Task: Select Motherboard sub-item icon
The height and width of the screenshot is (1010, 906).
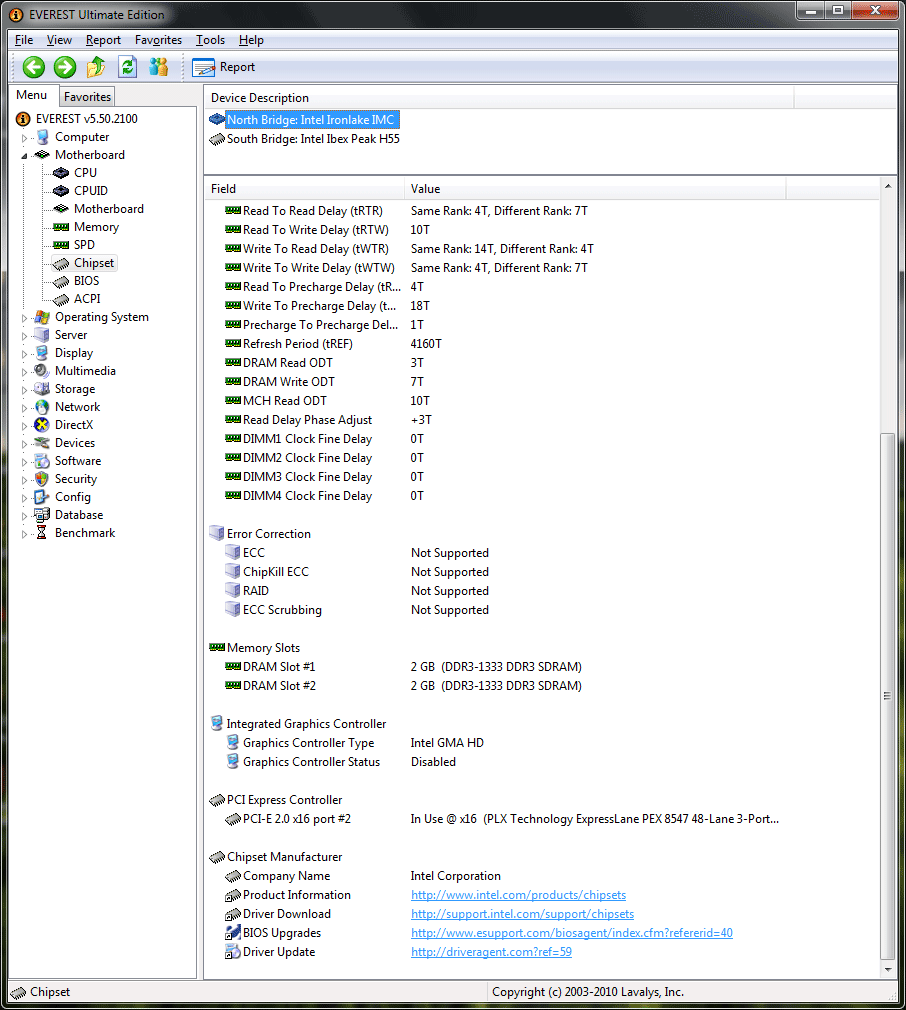Action: coord(61,209)
